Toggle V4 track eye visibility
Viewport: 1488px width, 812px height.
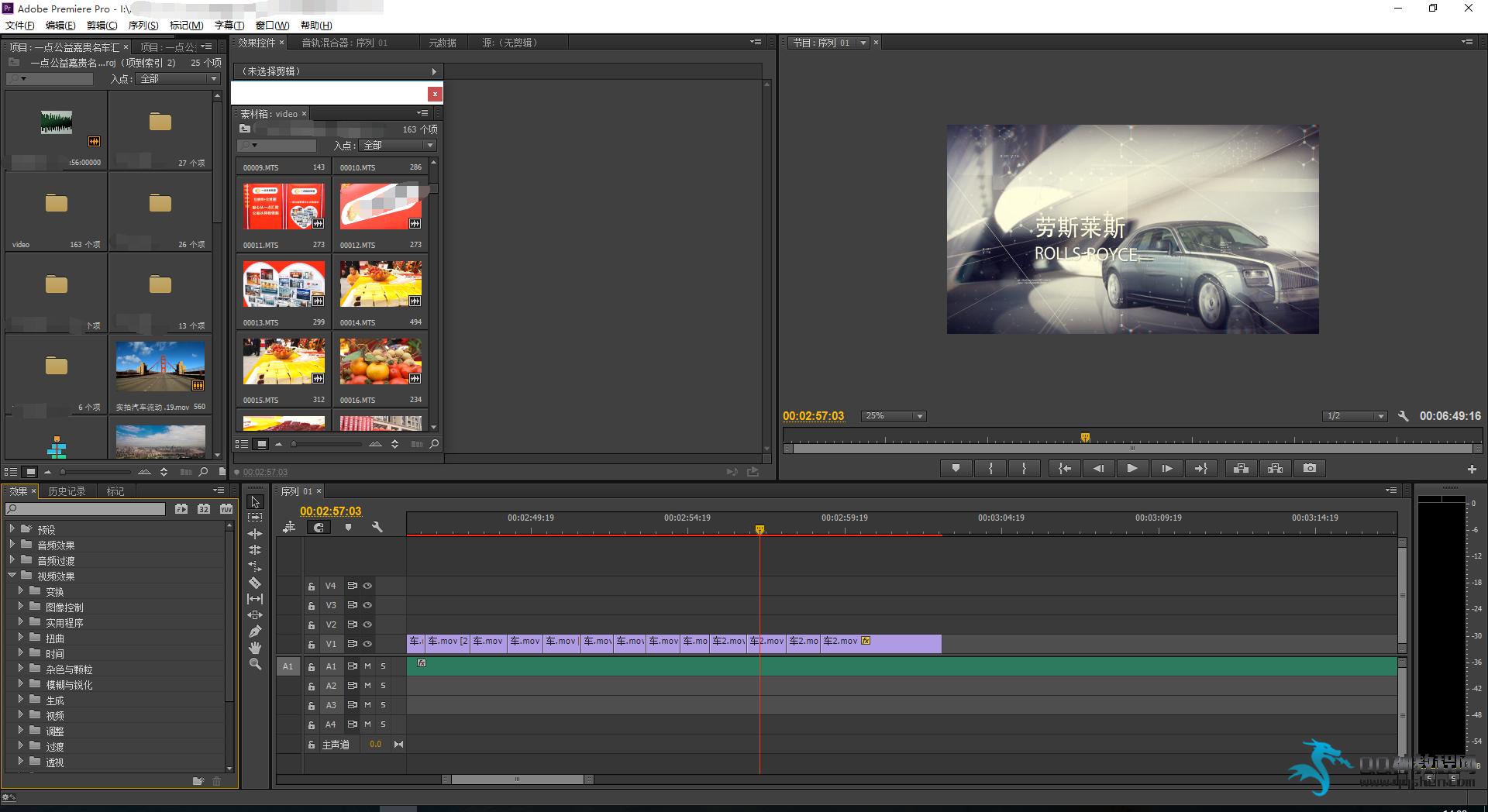367,586
